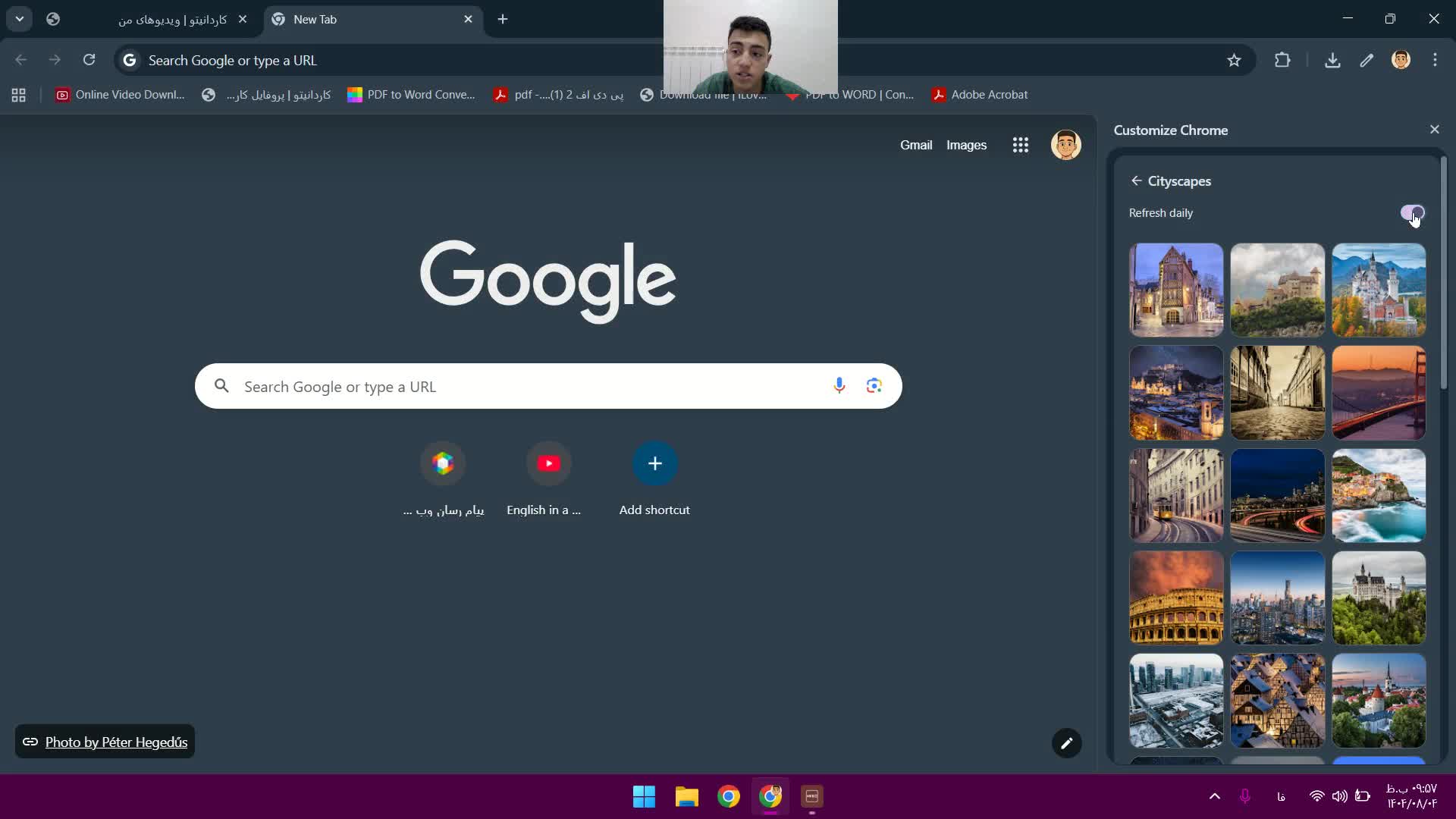Toggle the Refresh daily switch
Viewport: 1456px width, 819px height.
click(x=1412, y=213)
